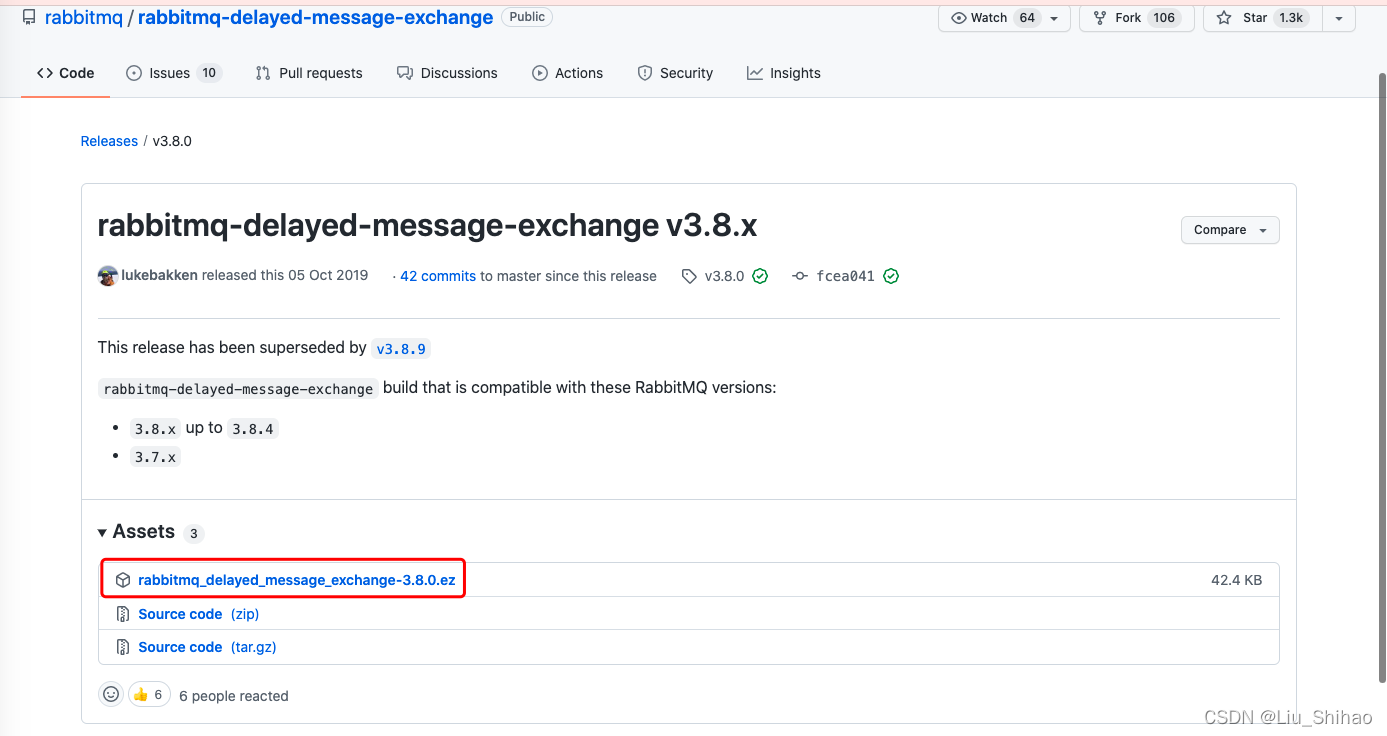Screen dimensions: 1387x736
Task: Toggle the thumbs up reaction
Action: click(x=148, y=694)
